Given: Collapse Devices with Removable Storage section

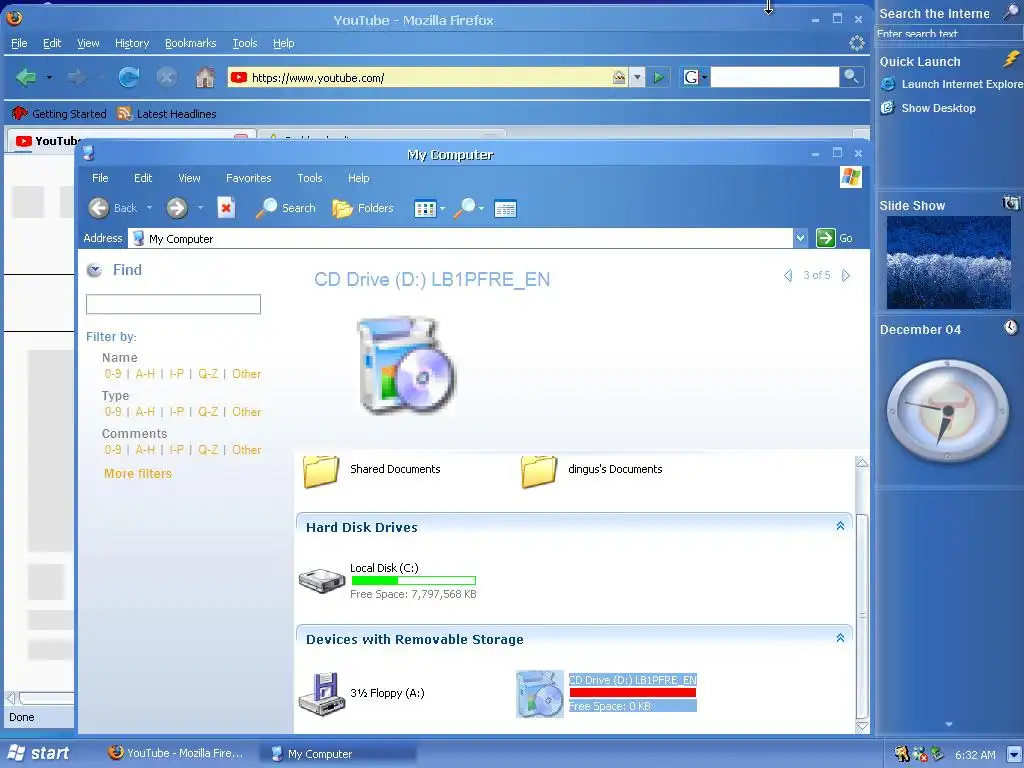Looking at the screenshot, I should point(840,638).
